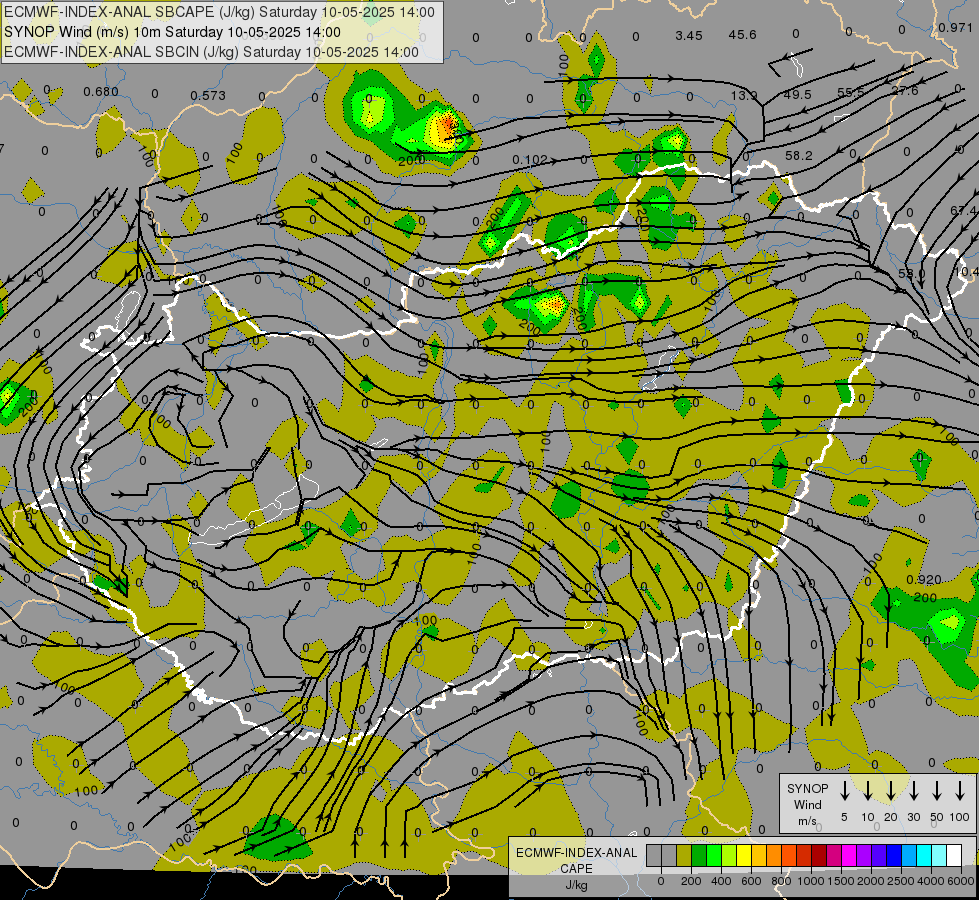
Task: Click the 800 tick label on color scale
Action: pos(781,881)
